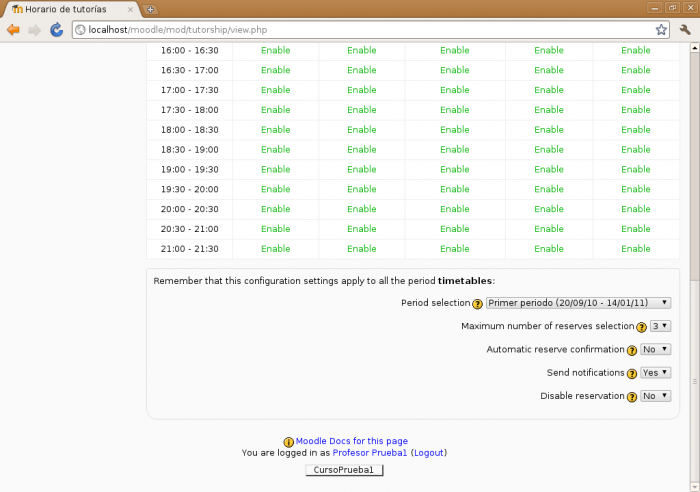Click the 16:00 - 16:30 time cell
The width and height of the screenshot is (700, 492).
[x=190, y=50]
